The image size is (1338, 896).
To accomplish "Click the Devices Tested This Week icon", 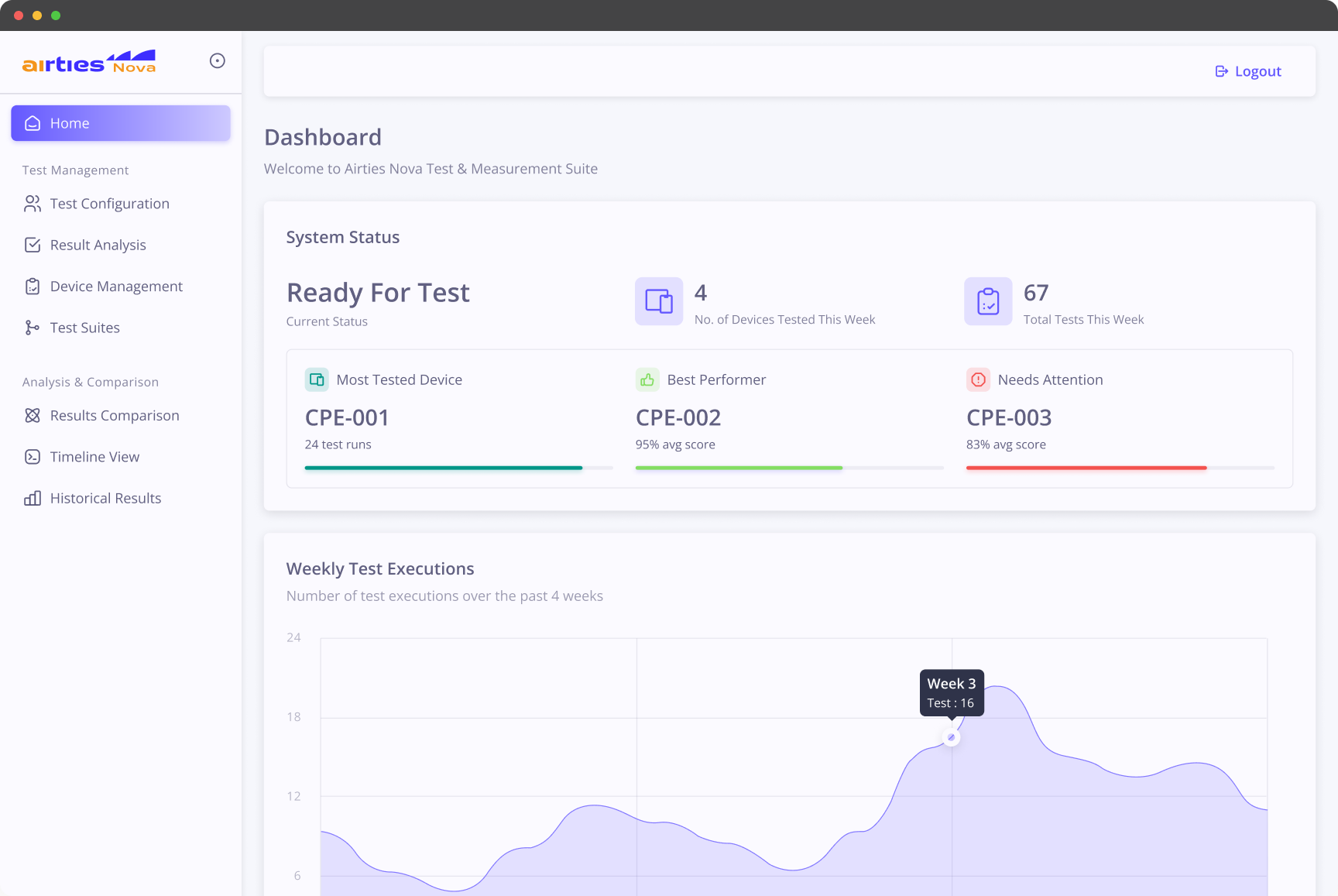I will 659,301.
